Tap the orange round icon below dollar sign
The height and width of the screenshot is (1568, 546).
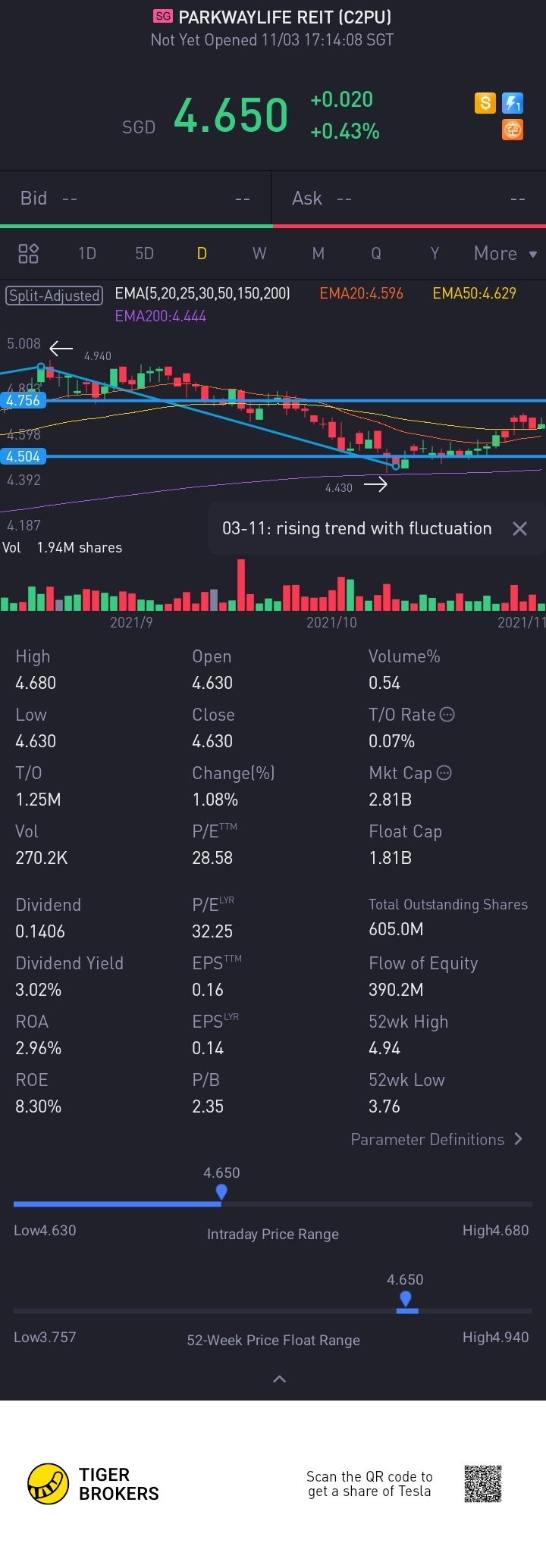coord(513,130)
